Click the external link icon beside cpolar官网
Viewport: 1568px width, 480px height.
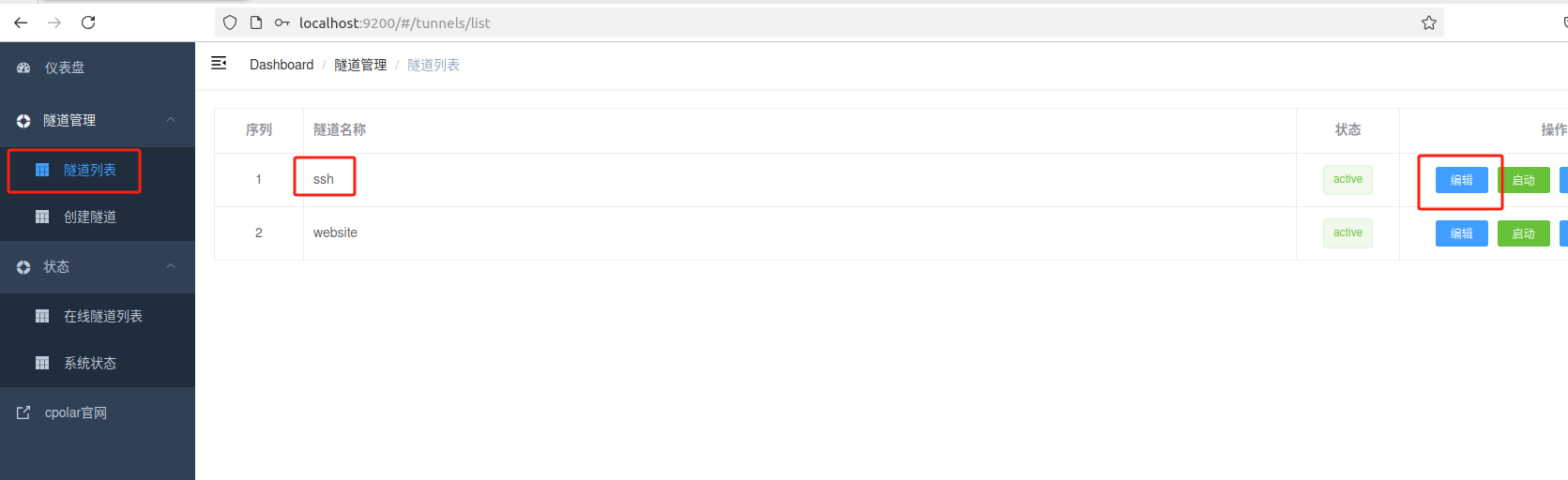[23, 412]
